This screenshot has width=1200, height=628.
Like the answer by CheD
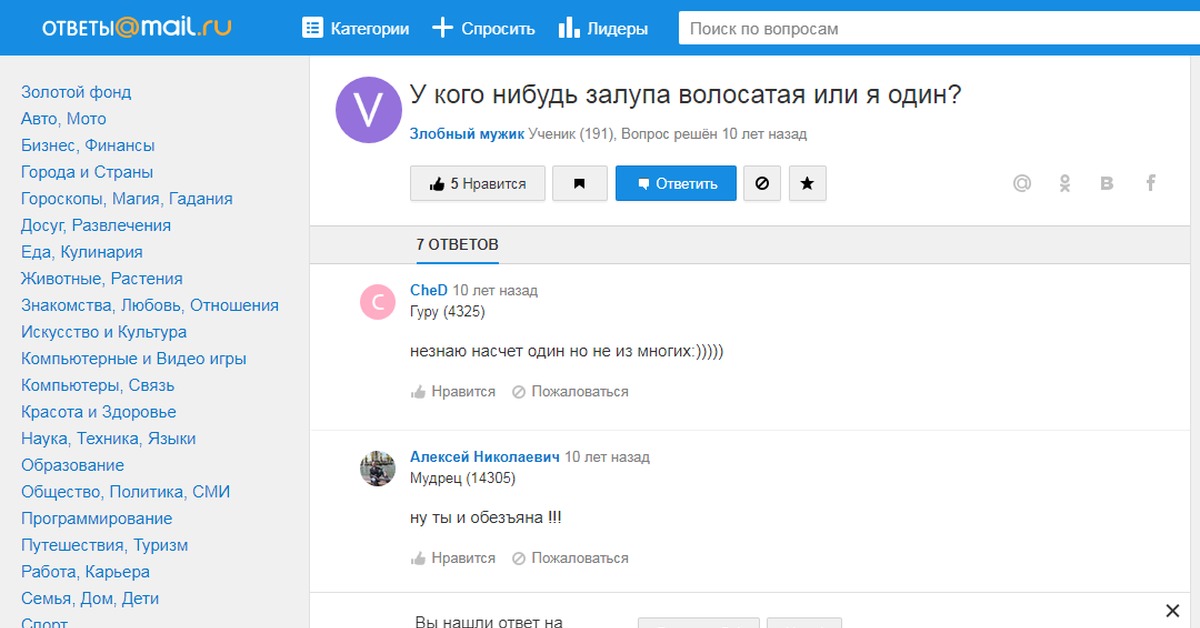coord(453,392)
